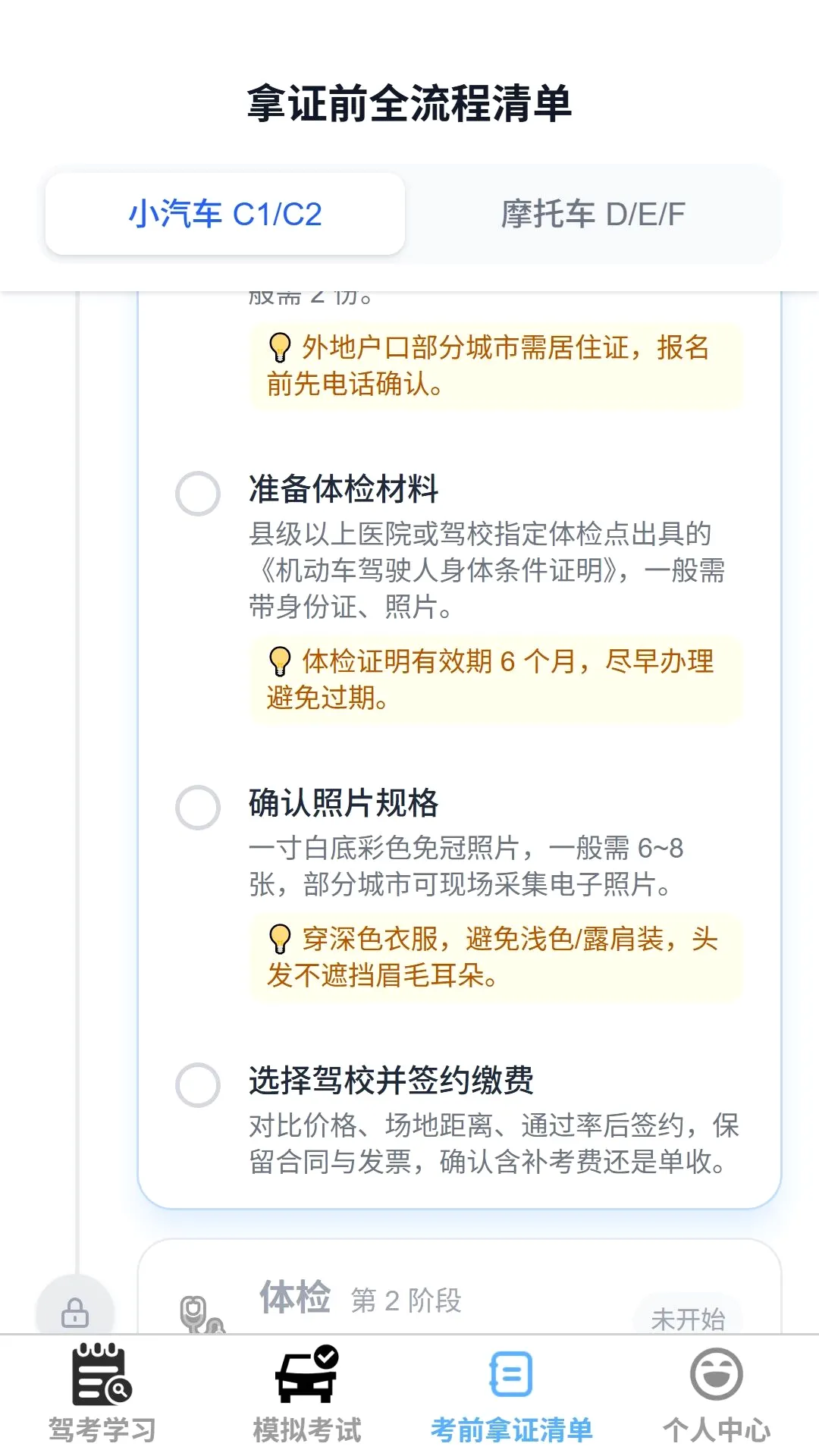This screenshot has width=819, height=1456.
Task: Tap the stethoscope icon beside 体检
Action: pos(201,1314)
